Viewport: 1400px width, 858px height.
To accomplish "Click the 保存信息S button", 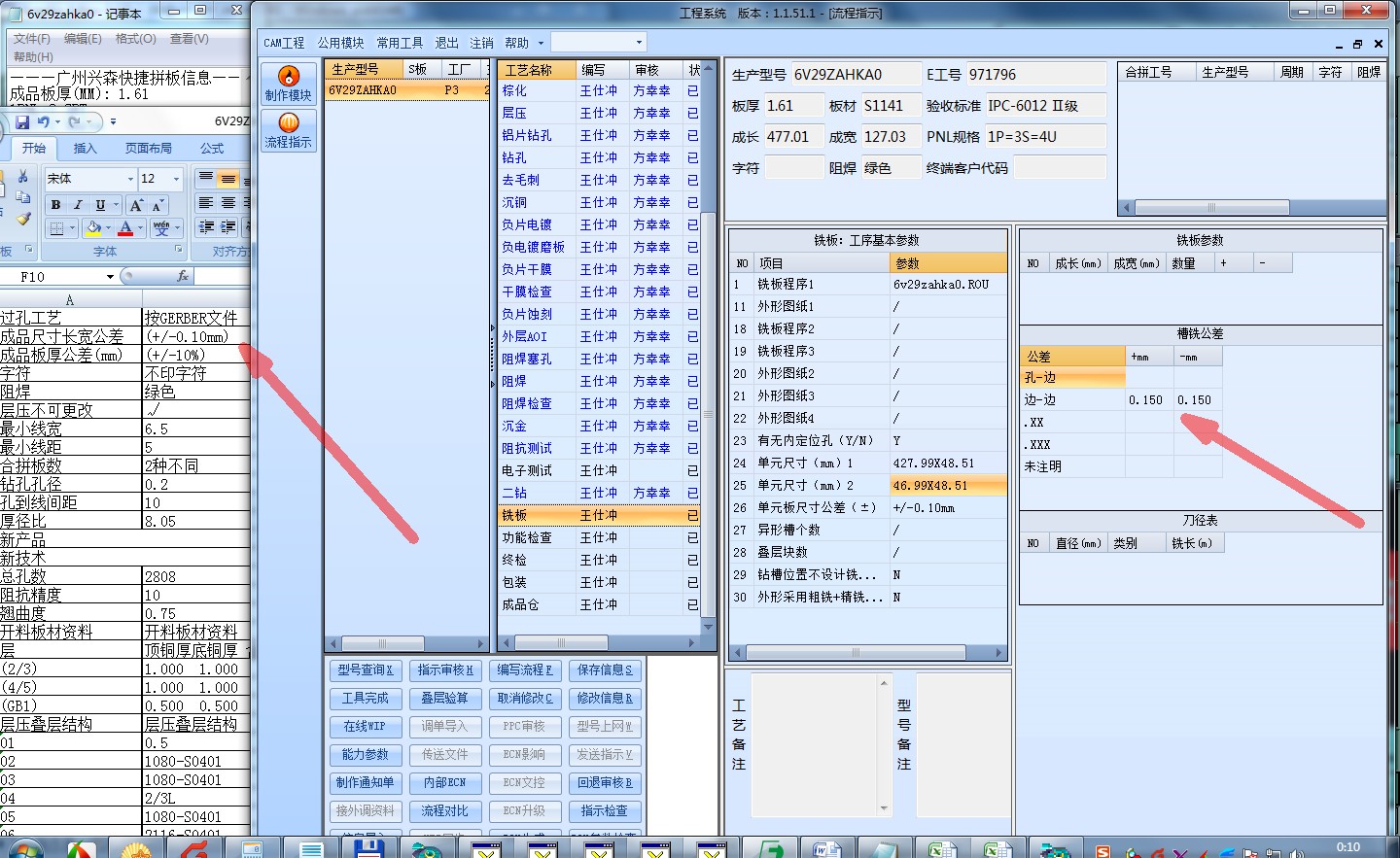I will point(605,669).
